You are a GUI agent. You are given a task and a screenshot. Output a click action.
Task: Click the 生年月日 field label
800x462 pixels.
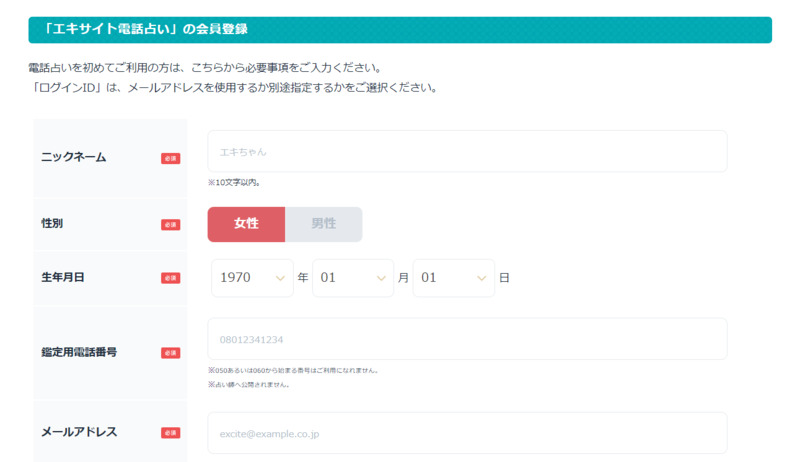(x=63, y=277)
